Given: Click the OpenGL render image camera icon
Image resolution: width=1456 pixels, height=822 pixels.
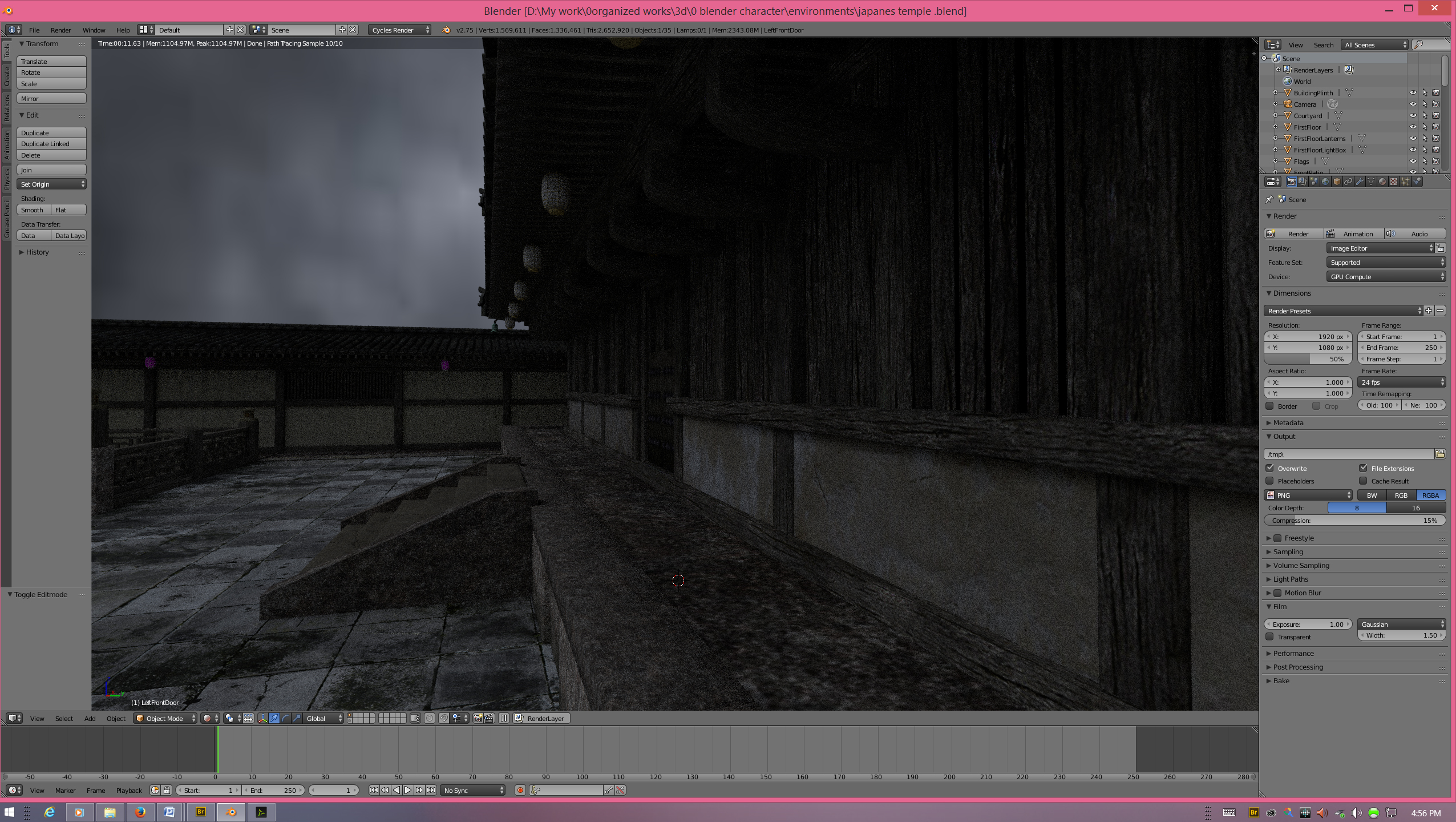Looking at the screenshot, I should pyautogui.click(x=478, y=718).
